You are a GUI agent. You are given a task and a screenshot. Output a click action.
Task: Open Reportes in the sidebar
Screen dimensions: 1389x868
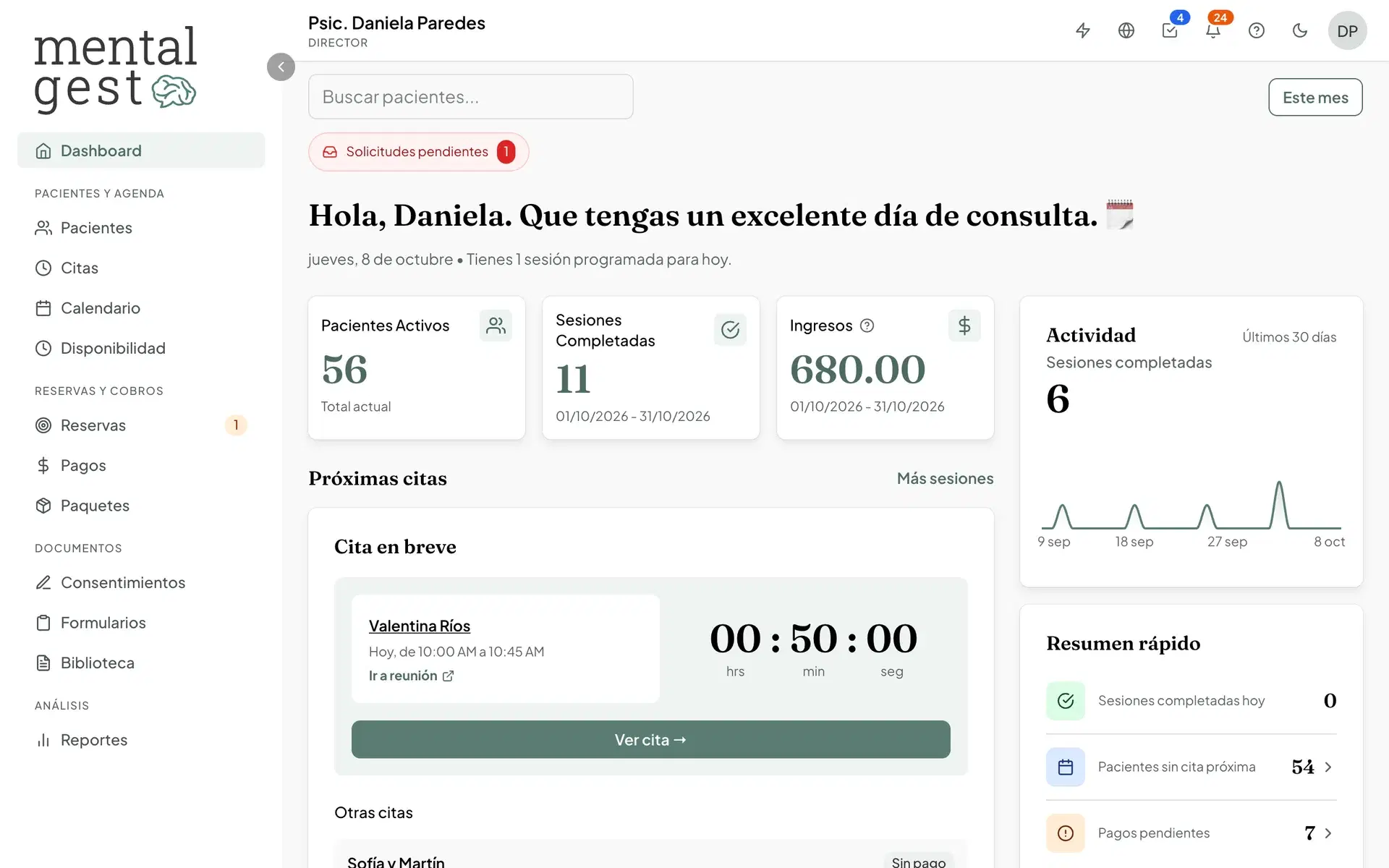pyautogui.click(x=141, y=740)
